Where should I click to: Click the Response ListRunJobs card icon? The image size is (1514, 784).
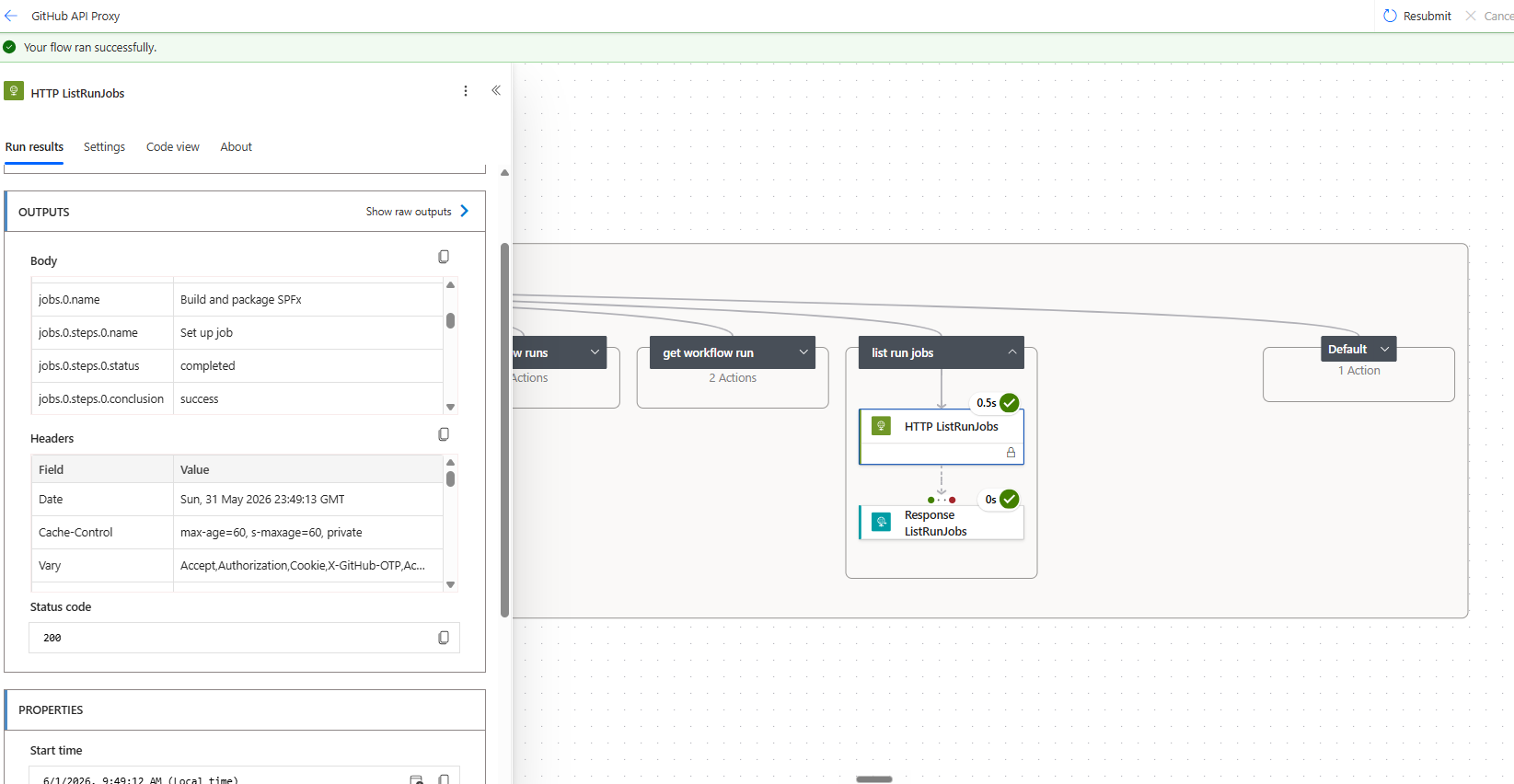coord(881,522)
